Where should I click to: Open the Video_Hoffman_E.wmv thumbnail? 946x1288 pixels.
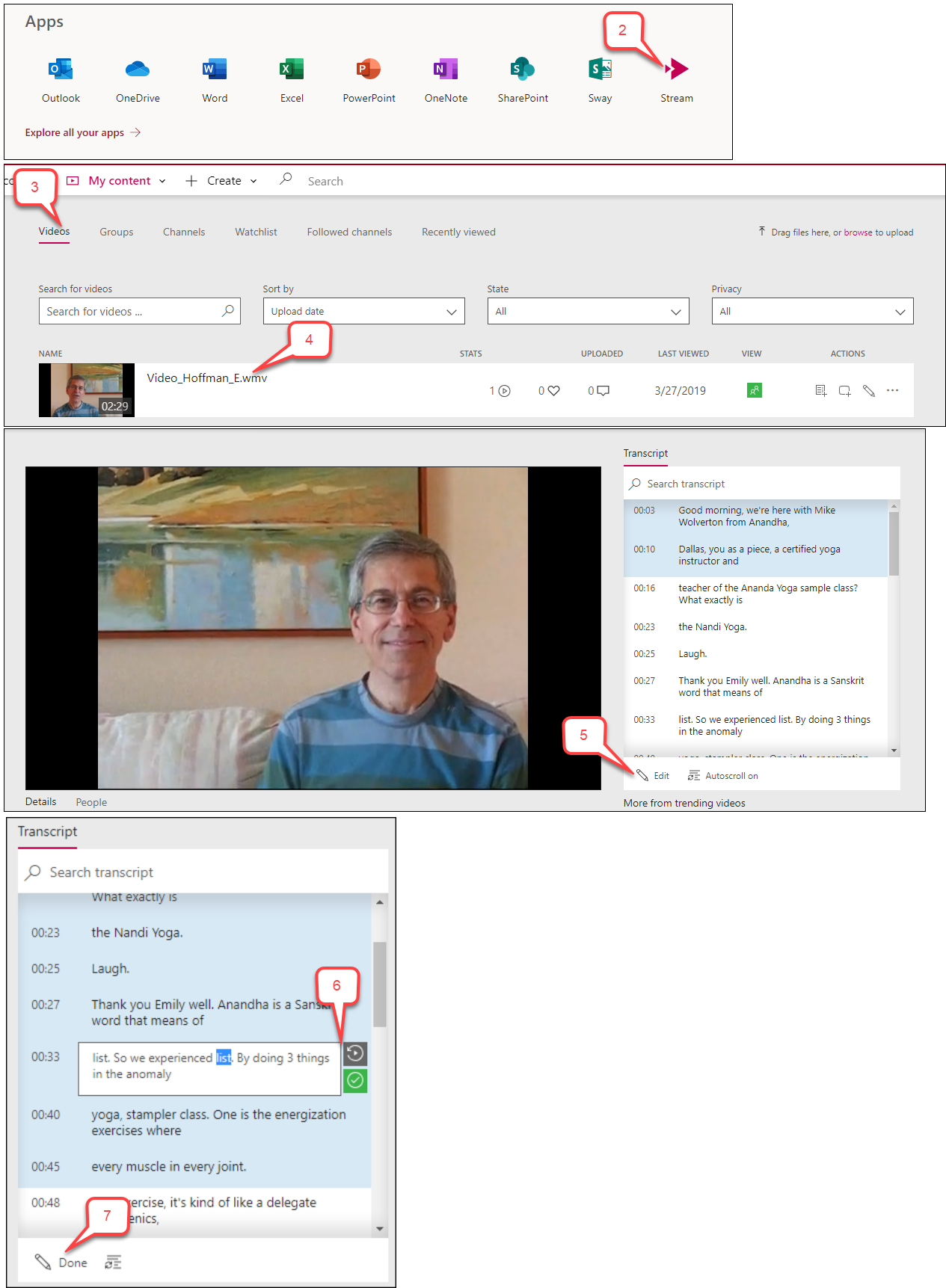pyautogui.click(x=87, y=390)
